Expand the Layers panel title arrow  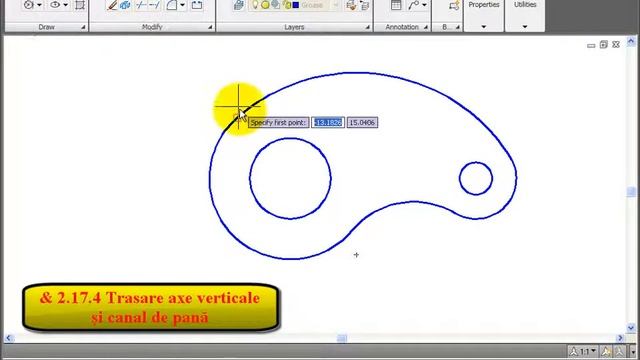(x=367, y=27)
